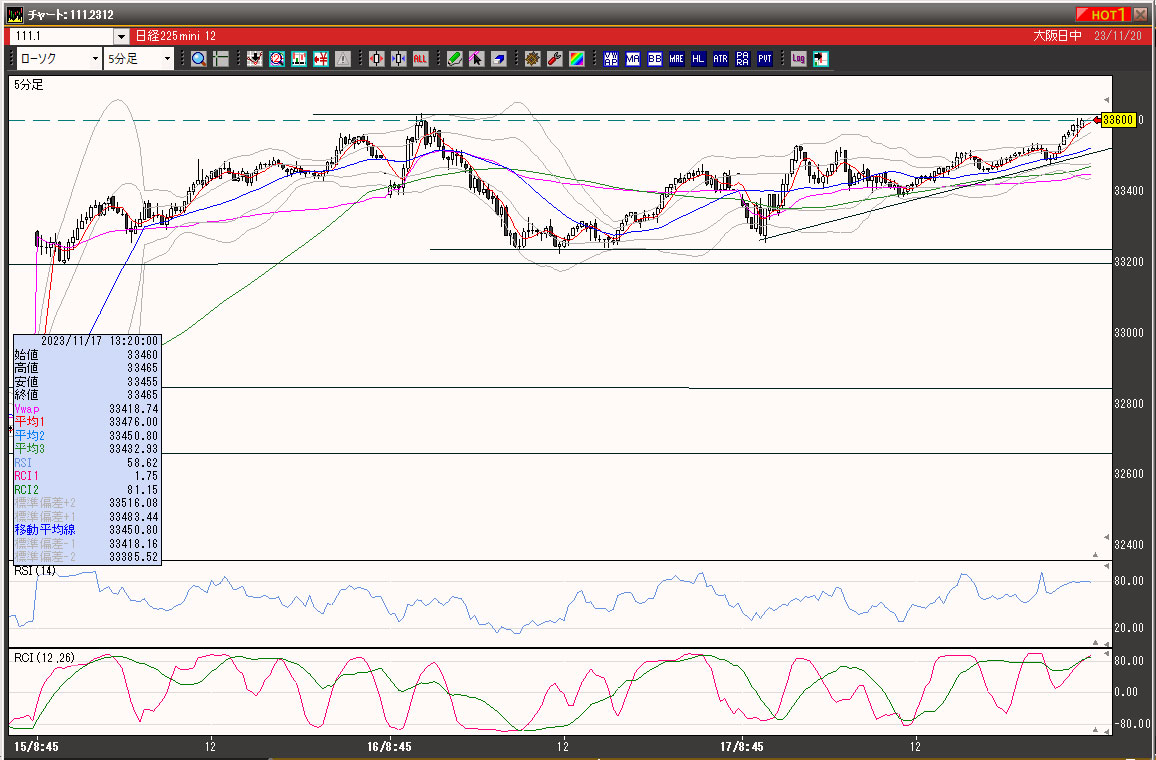Open the gear settings icon

click(533, 59)
